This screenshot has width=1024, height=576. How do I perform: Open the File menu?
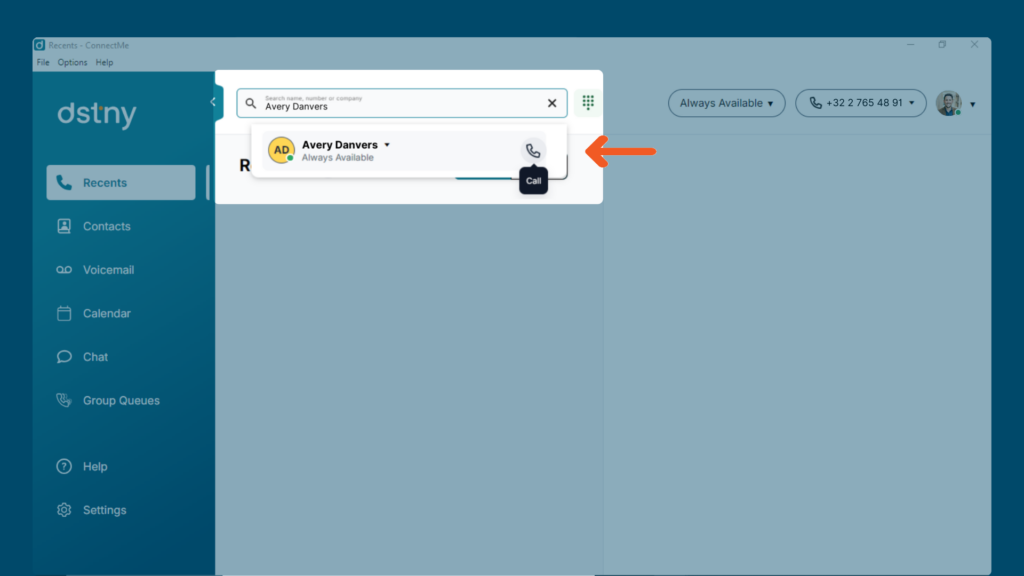click(43, 63)
